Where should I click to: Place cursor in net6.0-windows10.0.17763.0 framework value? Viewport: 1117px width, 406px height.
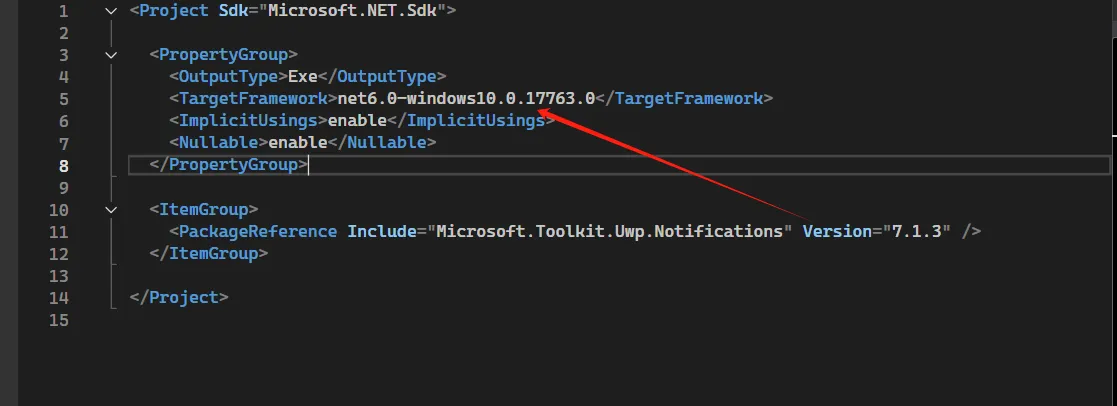pos(466,99)
